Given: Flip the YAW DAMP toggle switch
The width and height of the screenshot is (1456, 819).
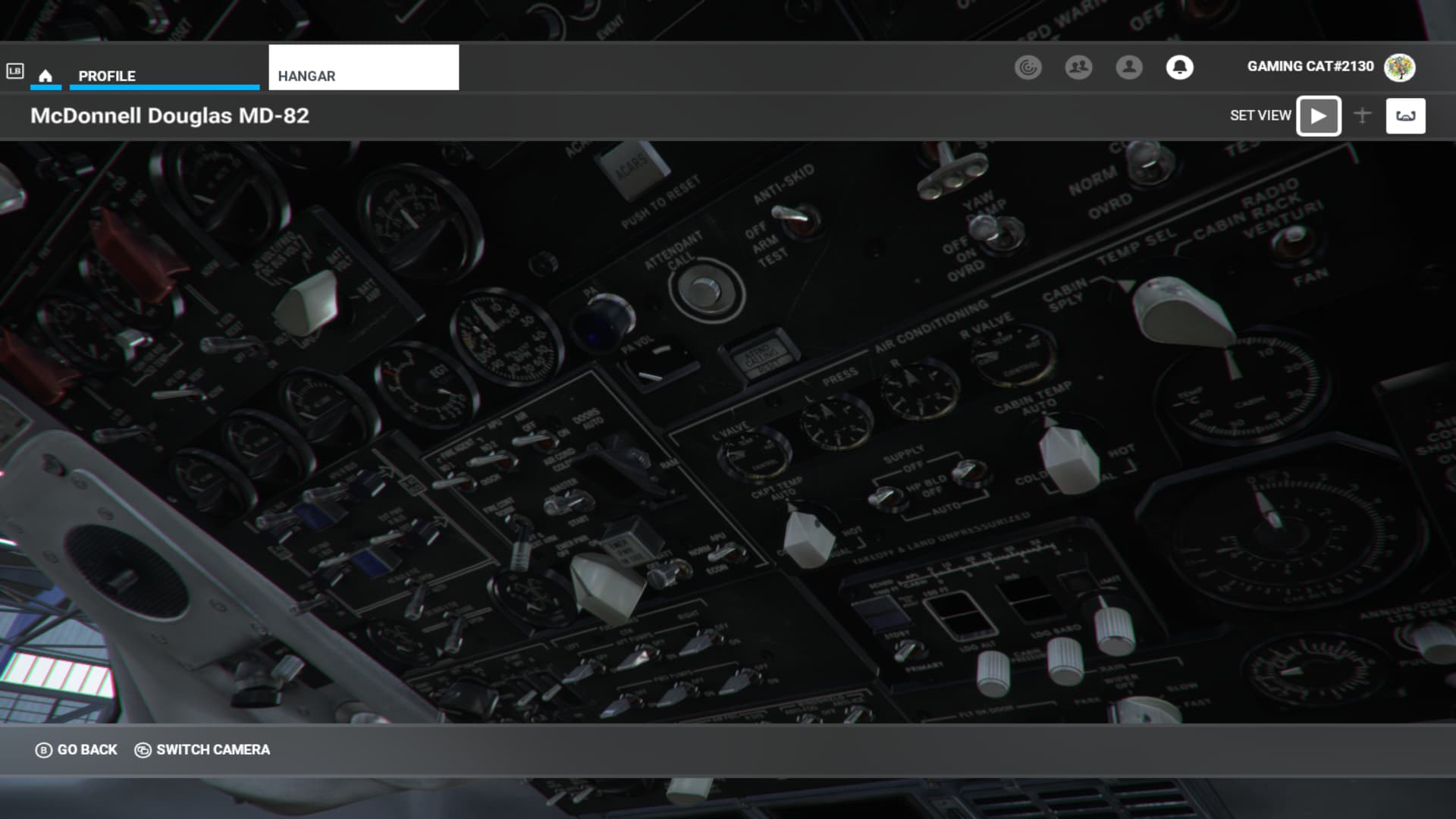Looking at the screenshot, I should pyautogui.click(x=996, y=231).
